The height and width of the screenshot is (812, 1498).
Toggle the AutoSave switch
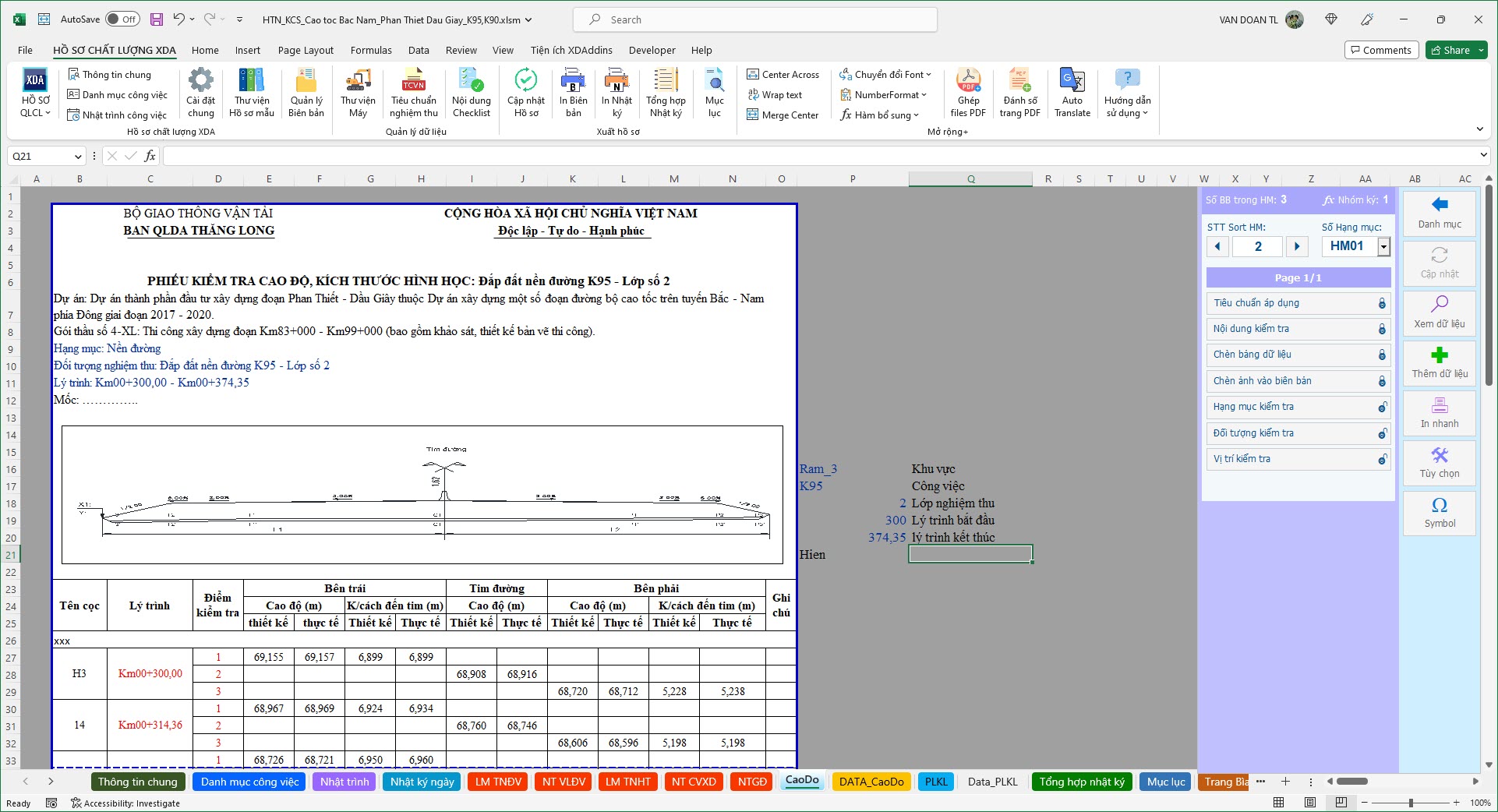coord(122,19)
